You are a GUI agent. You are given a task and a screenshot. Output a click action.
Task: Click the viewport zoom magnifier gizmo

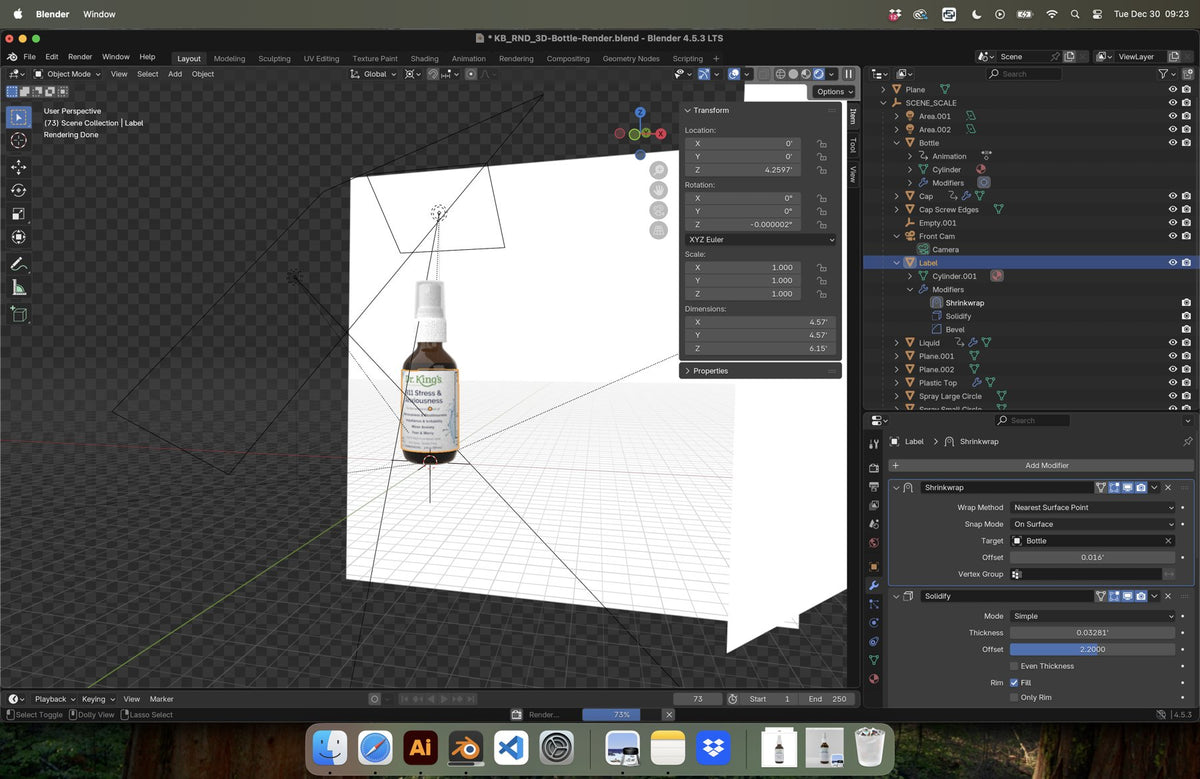(x=658, y=170)
